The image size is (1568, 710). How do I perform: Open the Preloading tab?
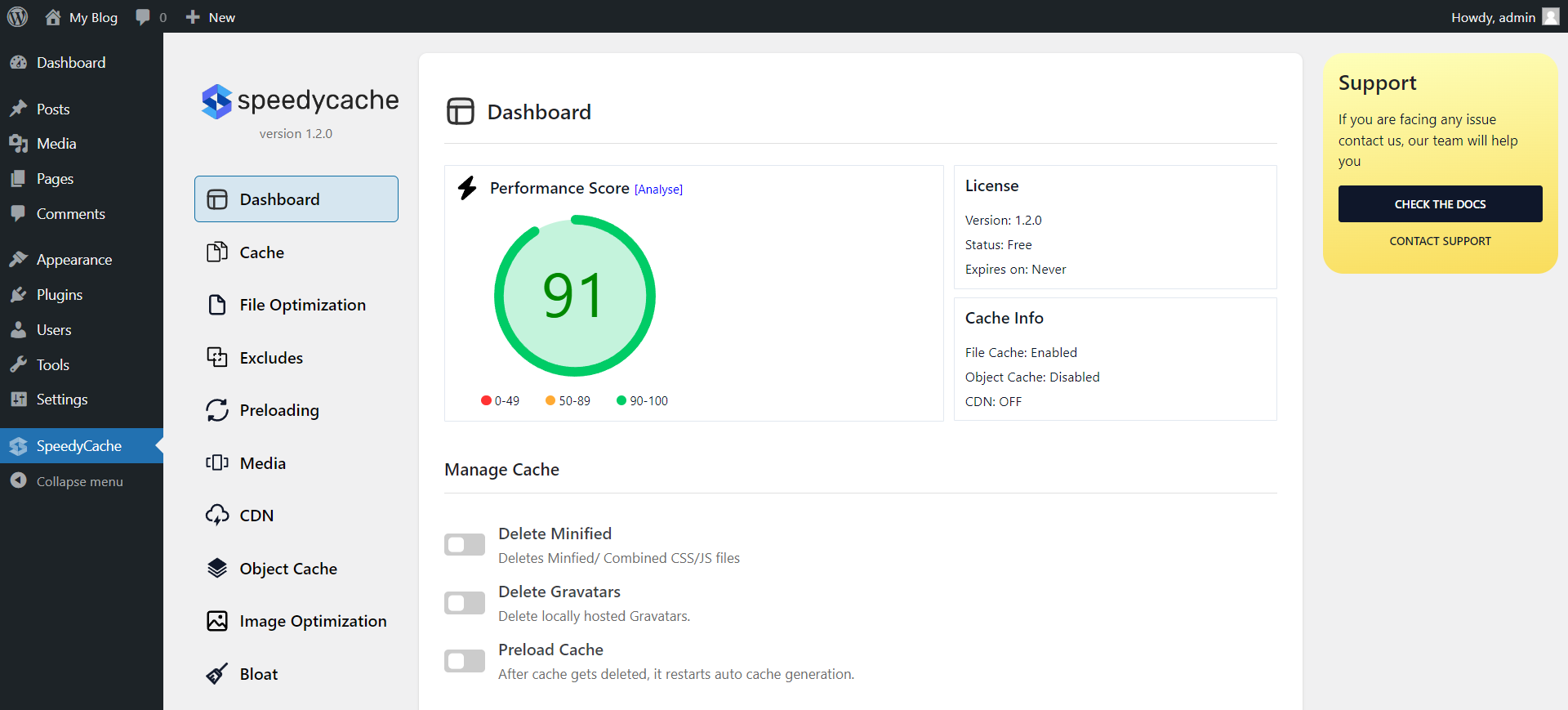(x=296, y=410)
